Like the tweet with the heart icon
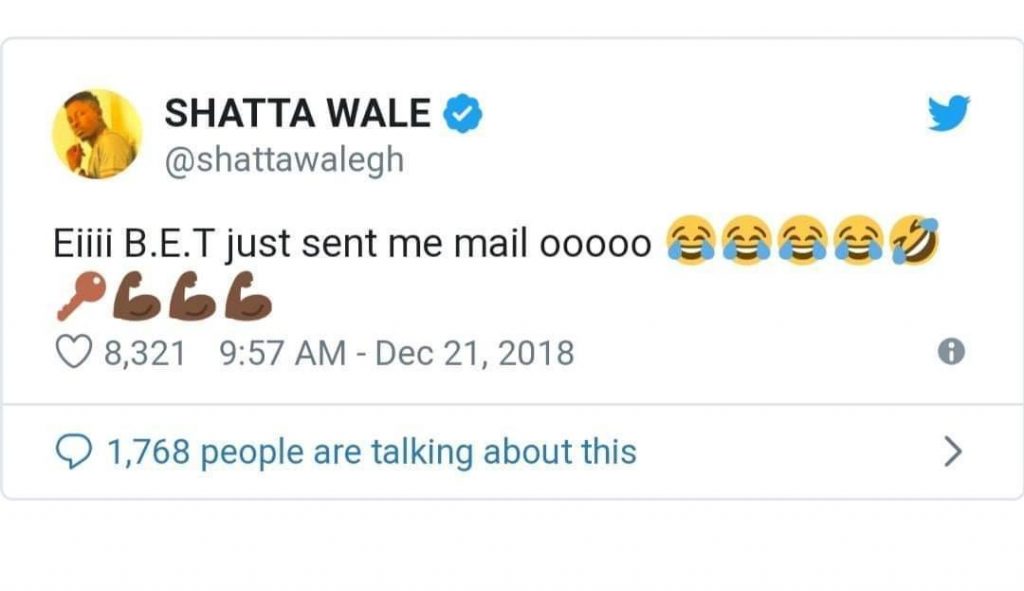Screen dimensions: 1024x591 (x=73, y=352)
